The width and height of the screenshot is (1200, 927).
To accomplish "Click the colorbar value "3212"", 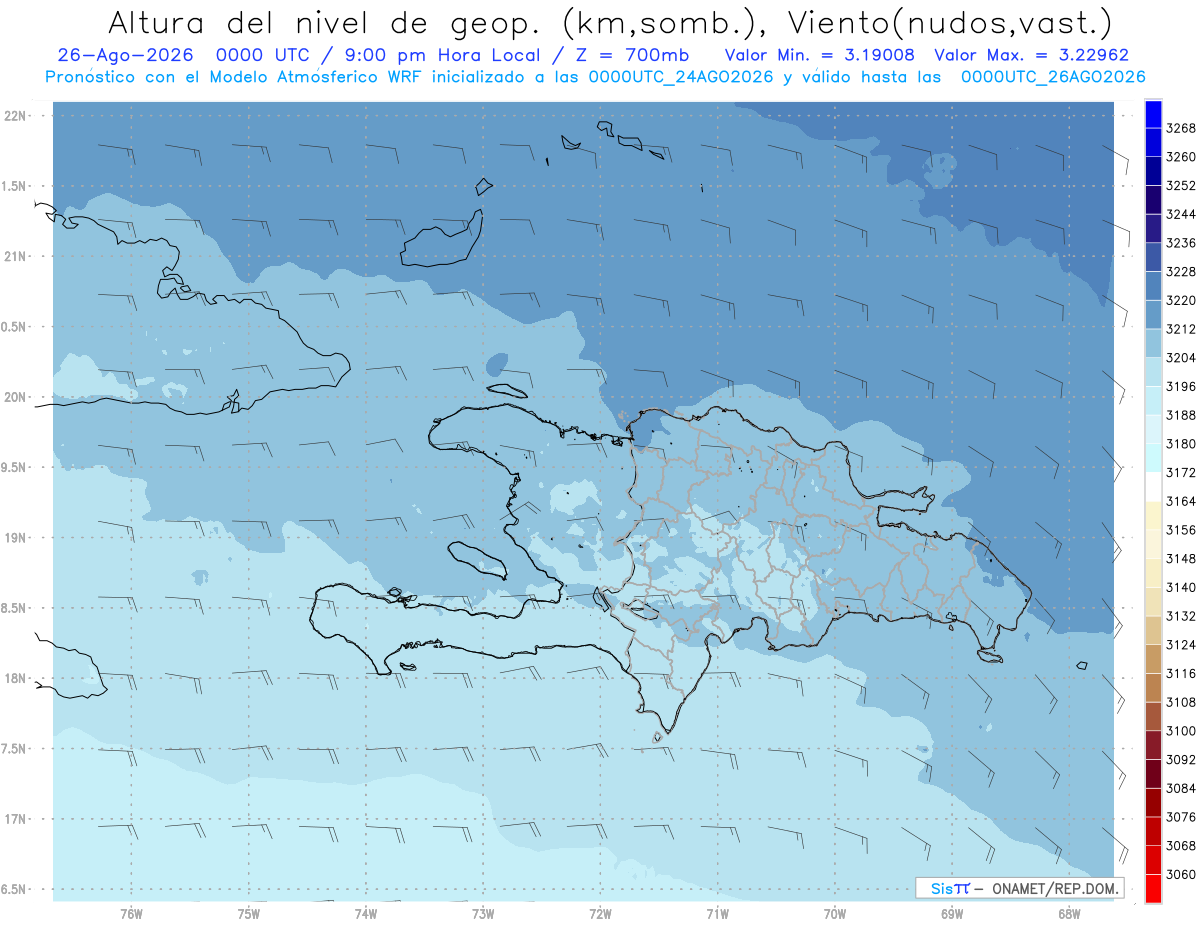I will click(1181, 329).
